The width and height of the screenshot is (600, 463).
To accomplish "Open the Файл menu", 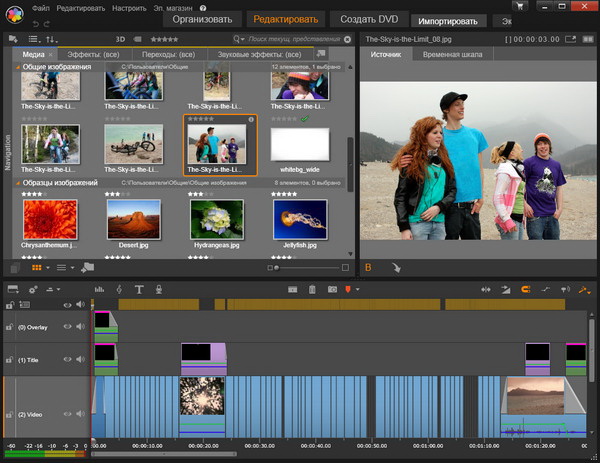I will pos(41,7).
